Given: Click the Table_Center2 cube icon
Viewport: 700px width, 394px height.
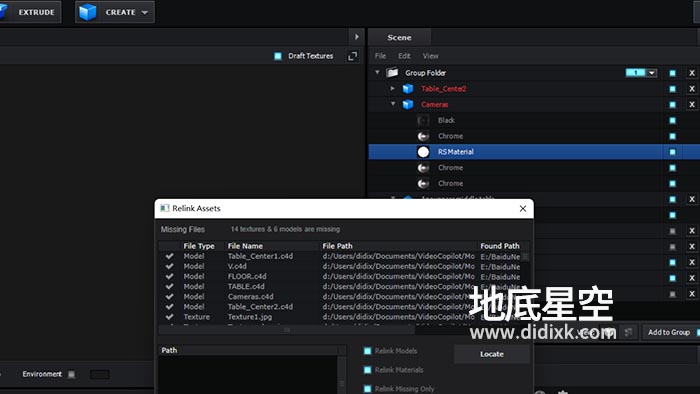Looking at the screenshot, I should pyautogui.click(x=408, y=89).
